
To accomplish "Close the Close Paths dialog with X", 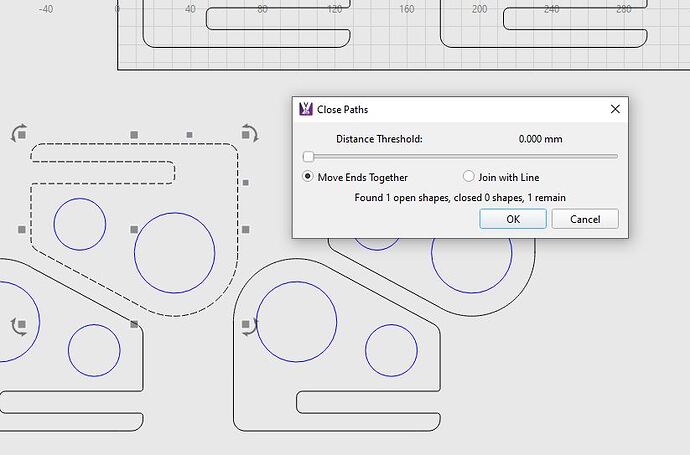I will (x=615, y=109).
